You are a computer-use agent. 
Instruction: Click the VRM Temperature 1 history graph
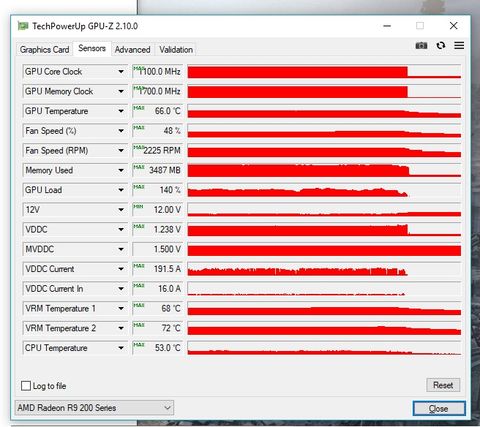pyautogui.click(x=324, y=308)
